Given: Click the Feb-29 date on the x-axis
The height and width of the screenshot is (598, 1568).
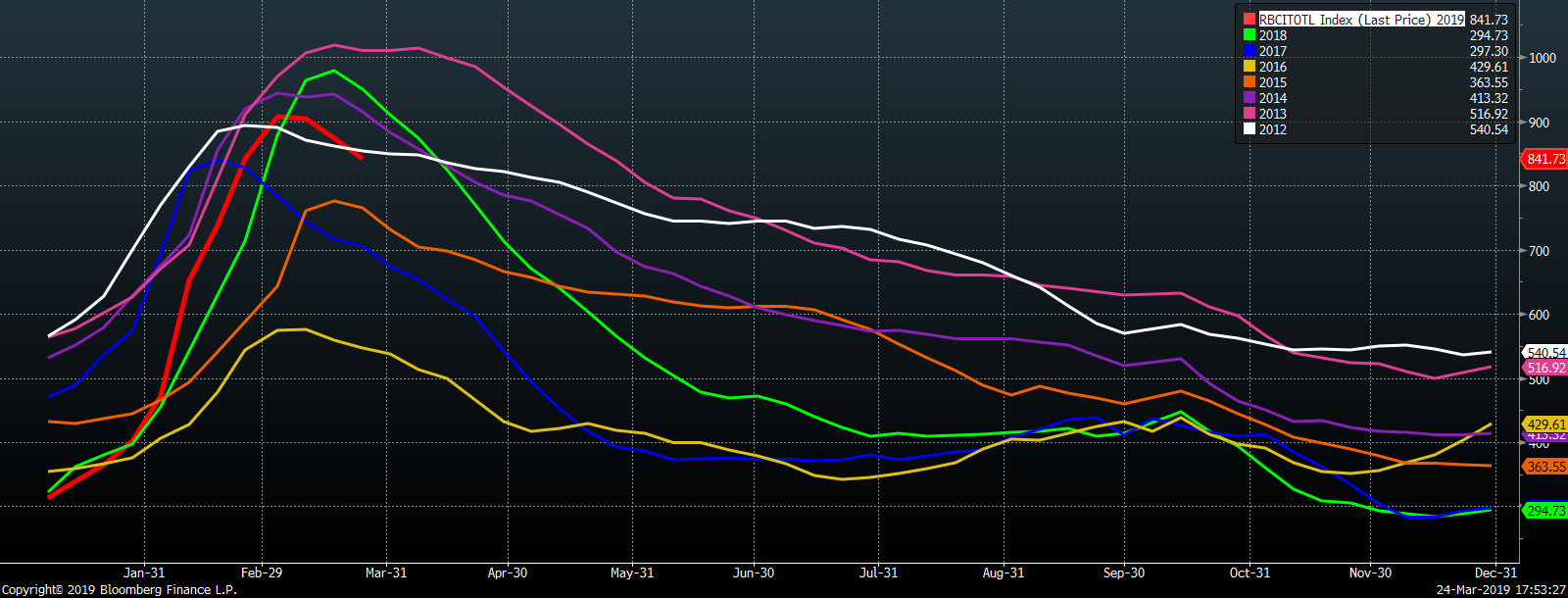Looking at the screenshot, I should click(x=262, y=573).
